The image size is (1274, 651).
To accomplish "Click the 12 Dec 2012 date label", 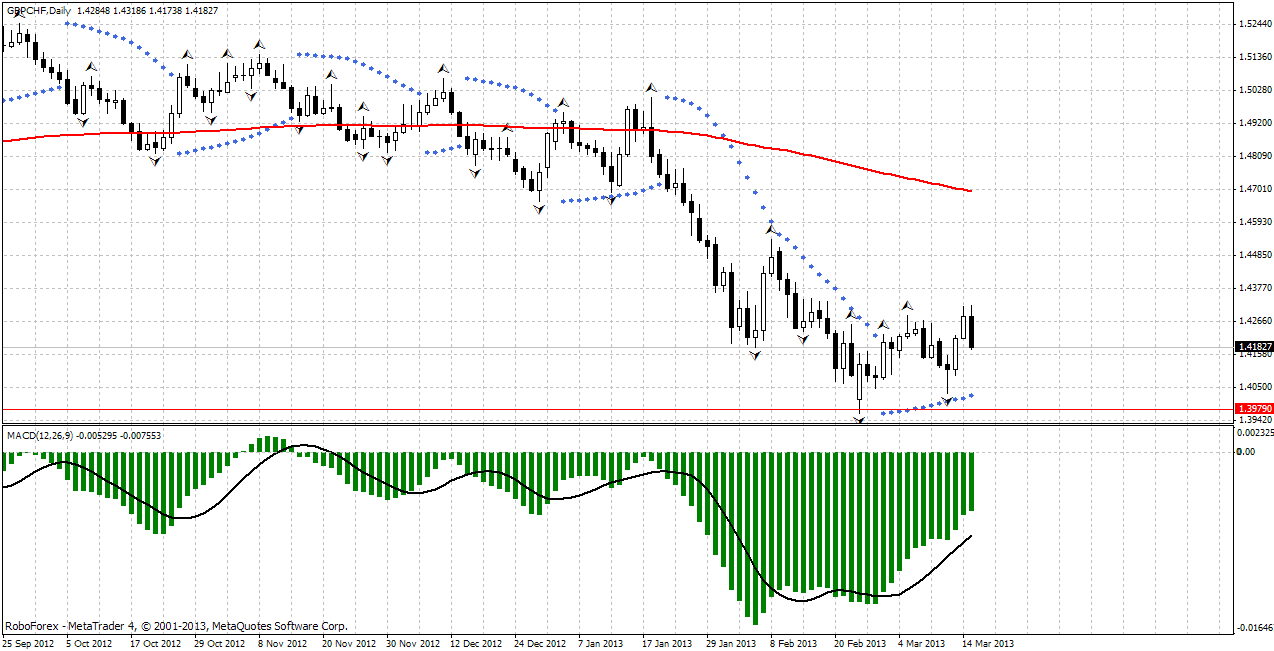I will pos(476,644).
